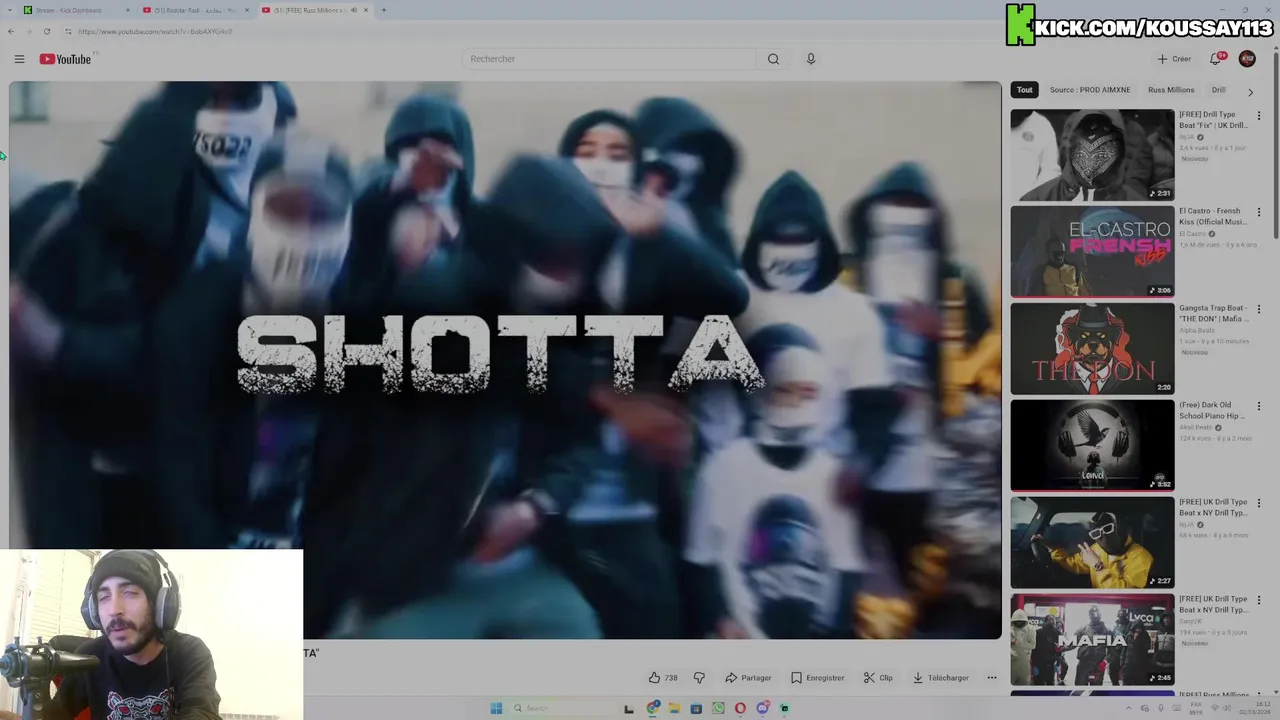Open the Windows Start button
The height and width of the screenshot is (720, 1280).
[x=496, y=708]
